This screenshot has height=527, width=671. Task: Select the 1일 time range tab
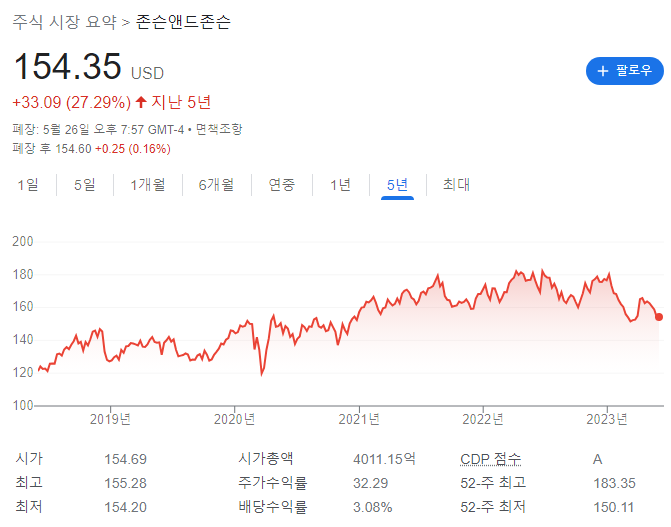pyautogui.click(x=28, y=185)
